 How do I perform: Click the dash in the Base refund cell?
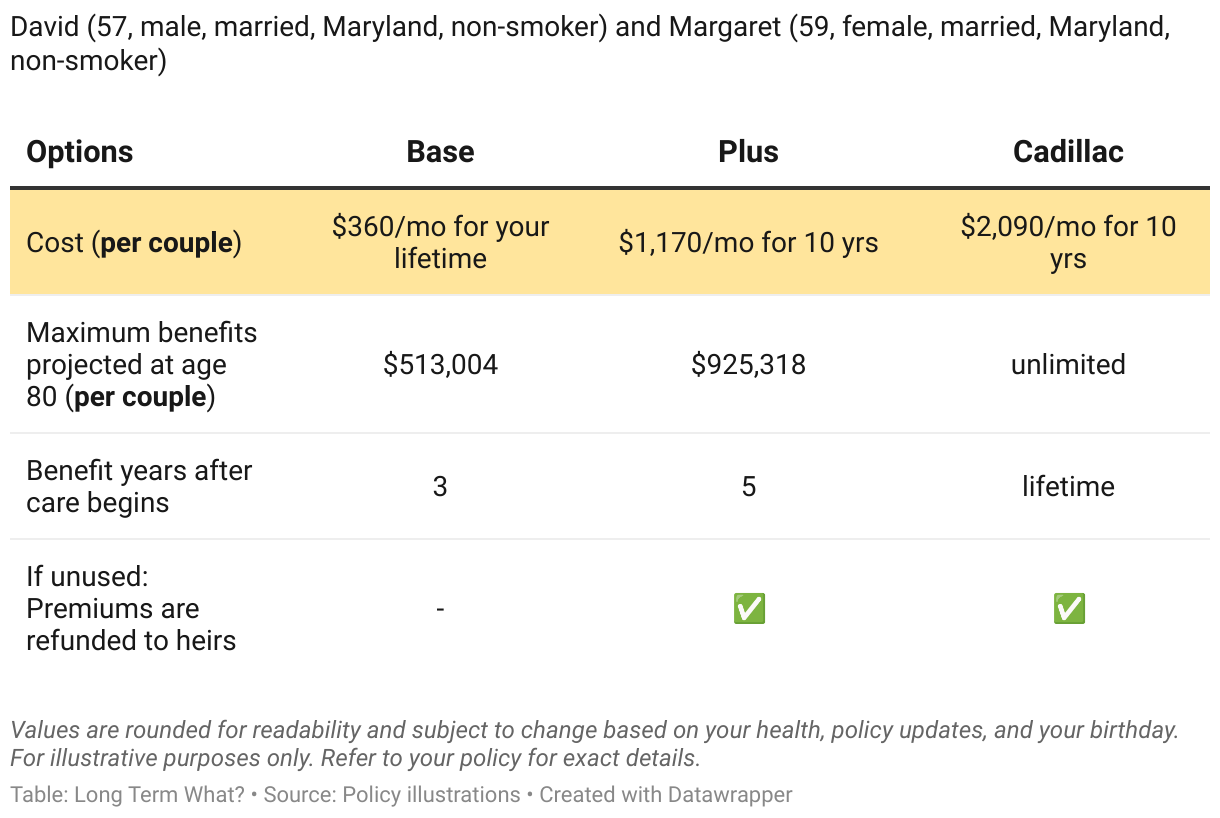click(x=440, y=609)
